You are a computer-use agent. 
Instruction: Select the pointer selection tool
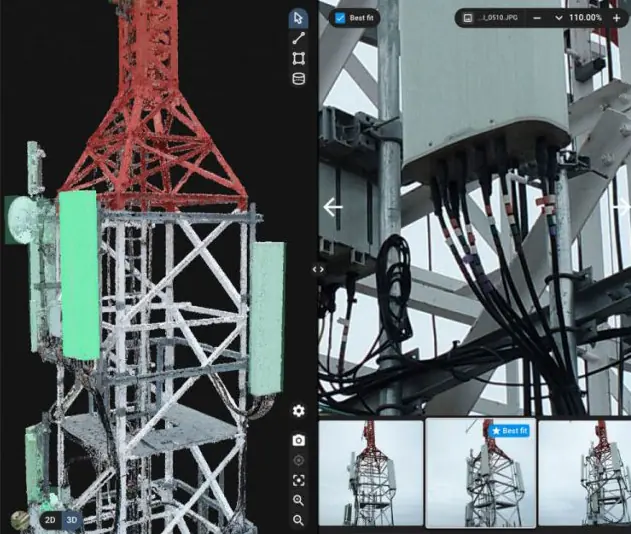point(298,18)
